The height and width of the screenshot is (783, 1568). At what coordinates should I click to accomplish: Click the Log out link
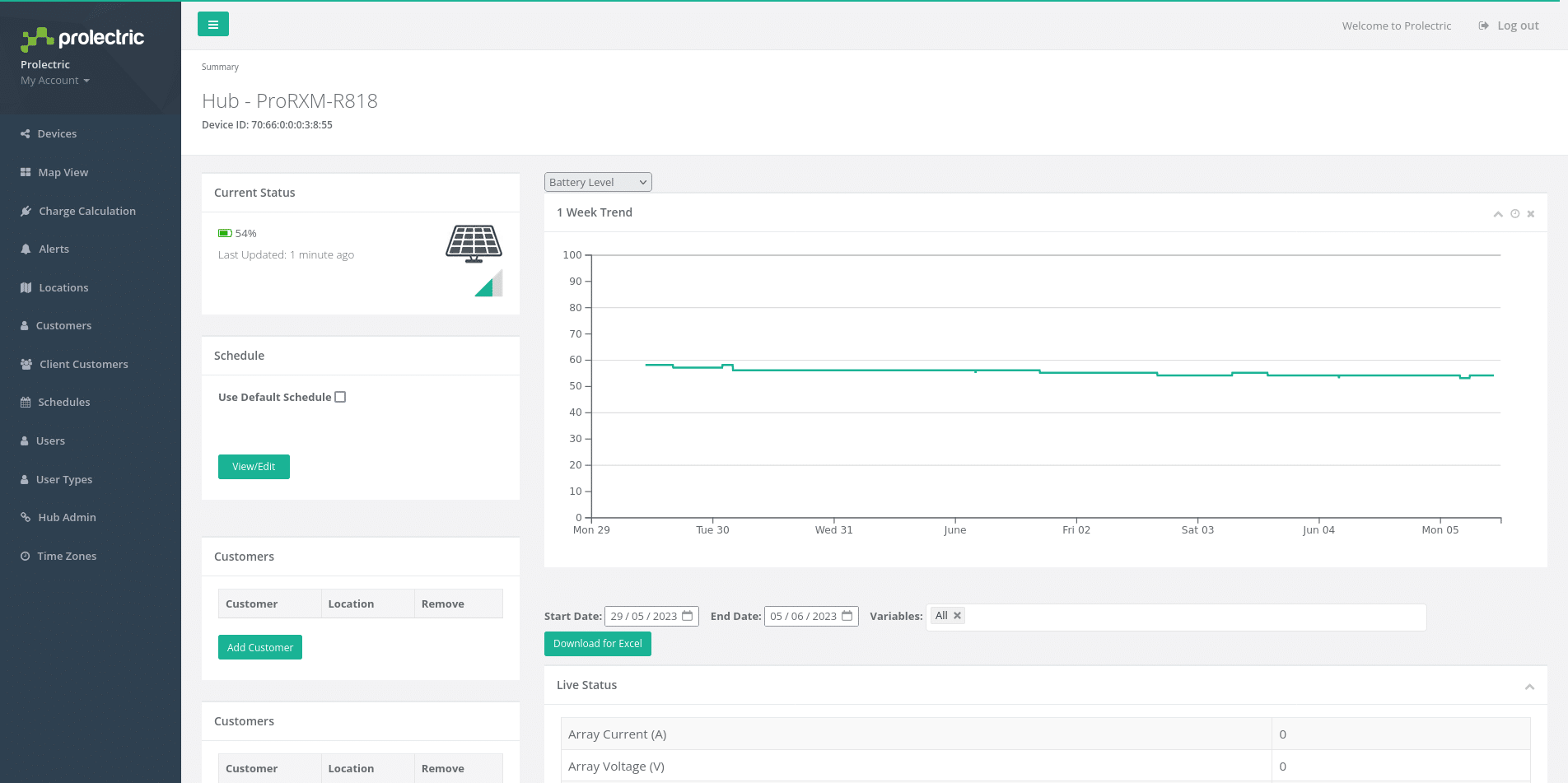1518,26
